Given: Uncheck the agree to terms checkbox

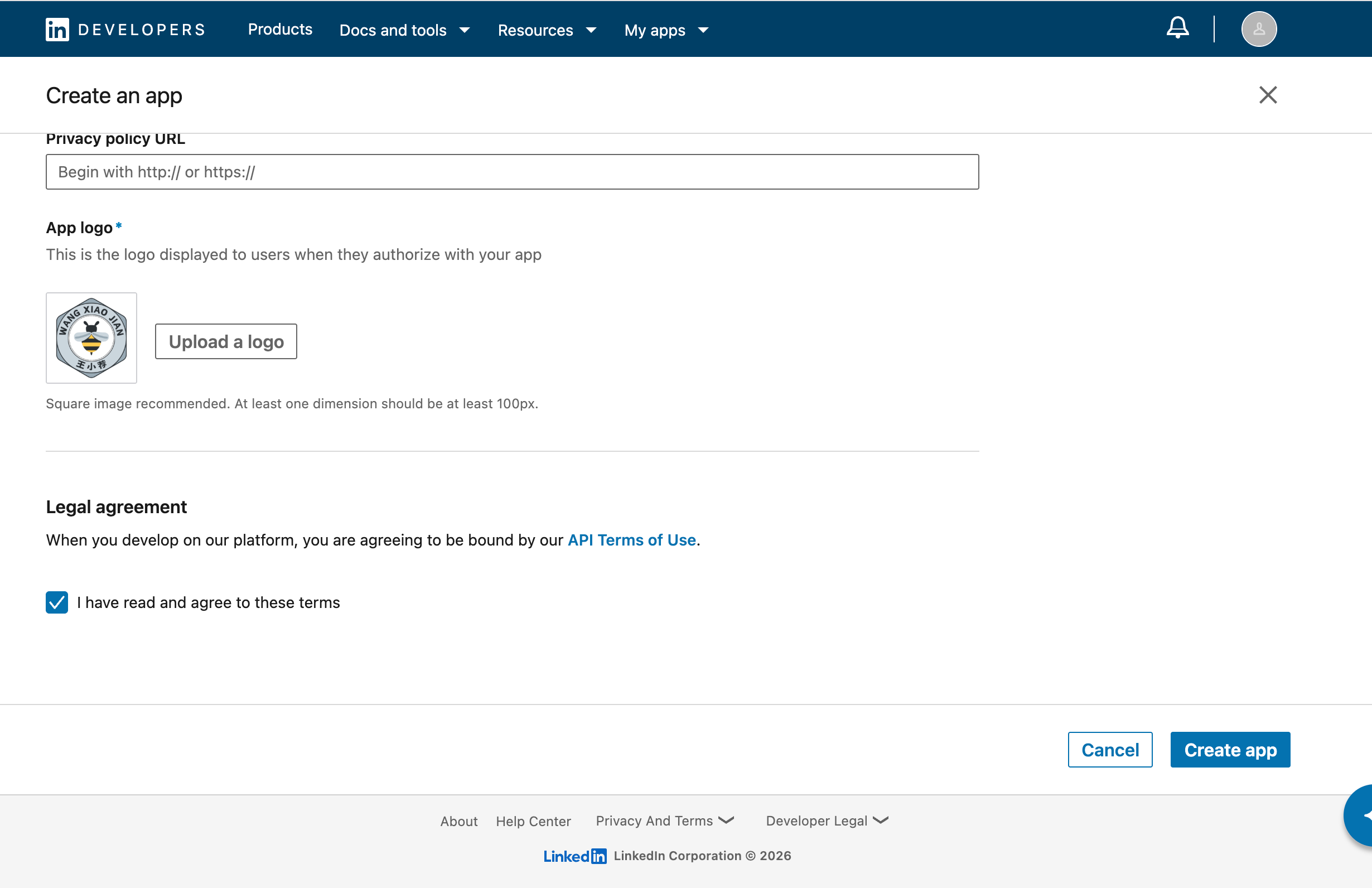Looking at the screenshot, I should click(56, 602).
